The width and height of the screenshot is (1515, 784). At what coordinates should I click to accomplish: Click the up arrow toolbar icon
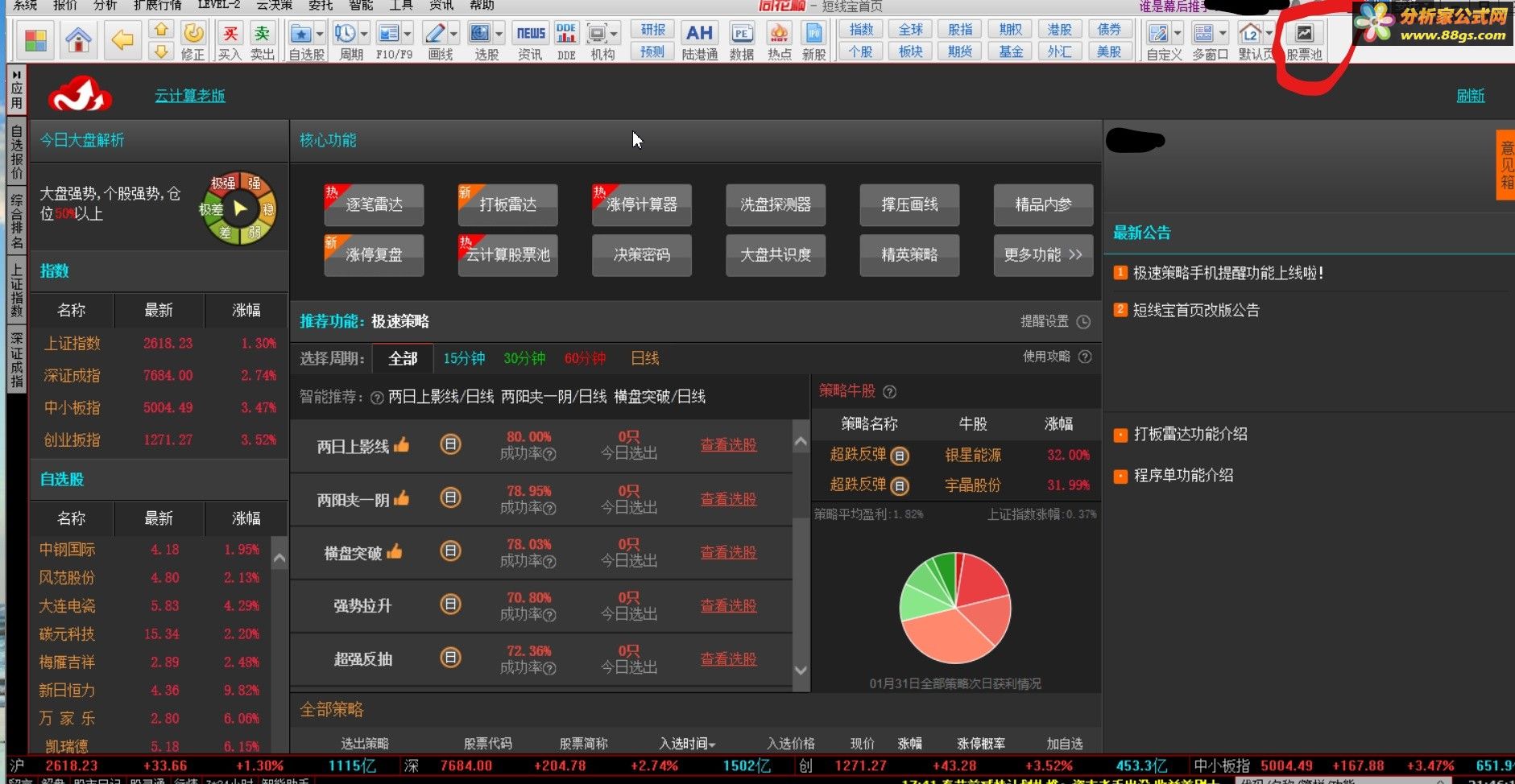click(x=161, y=31)
